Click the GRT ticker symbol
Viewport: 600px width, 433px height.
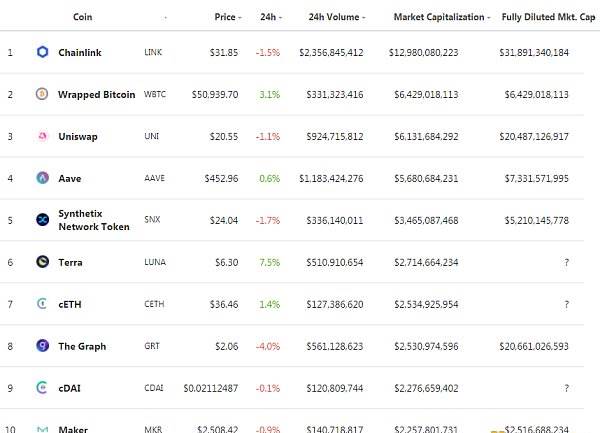click(152, 346)
